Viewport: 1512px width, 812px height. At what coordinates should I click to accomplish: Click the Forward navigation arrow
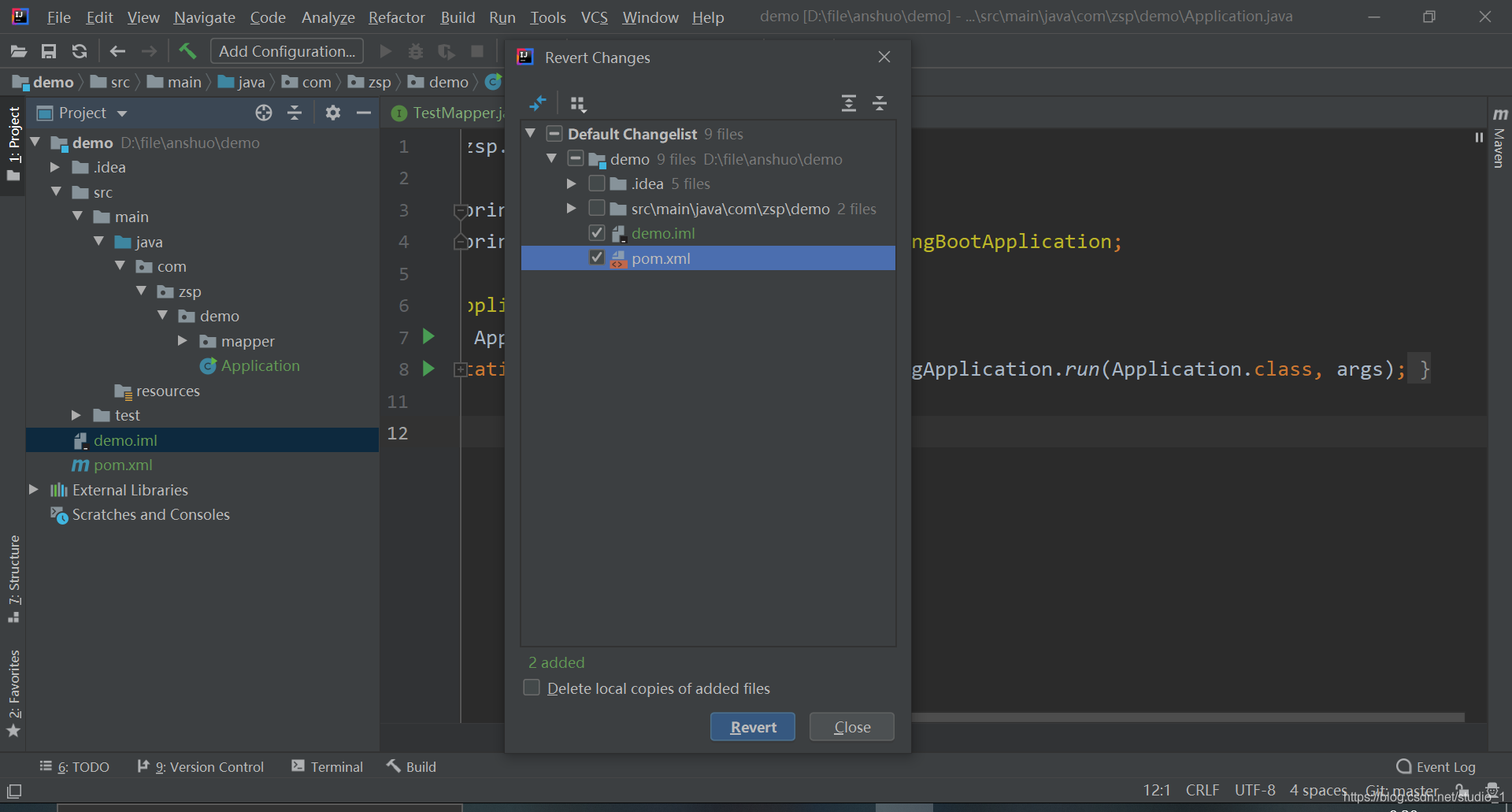pos(149,51)
